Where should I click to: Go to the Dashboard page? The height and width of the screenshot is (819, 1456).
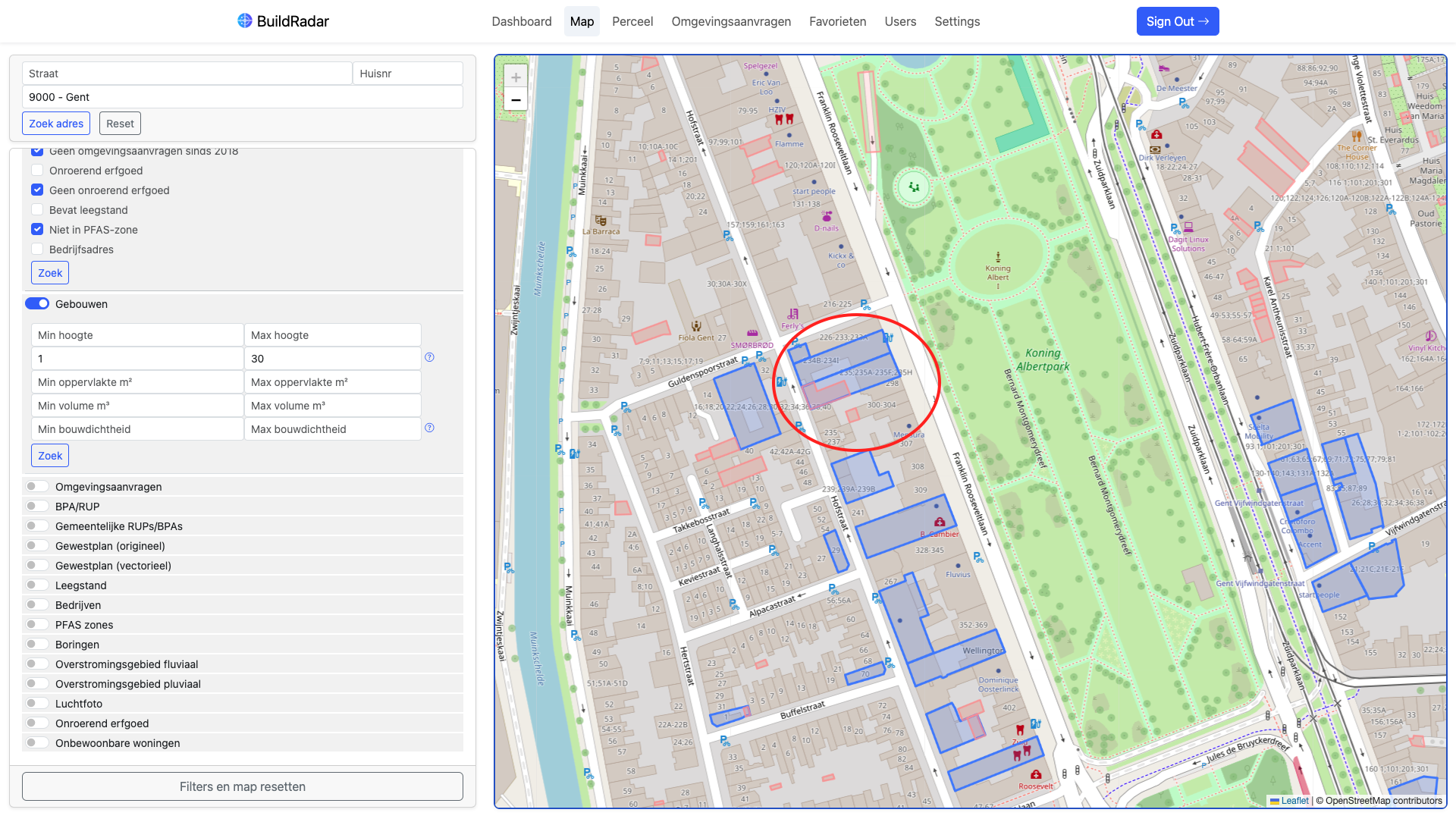(521, 21)
